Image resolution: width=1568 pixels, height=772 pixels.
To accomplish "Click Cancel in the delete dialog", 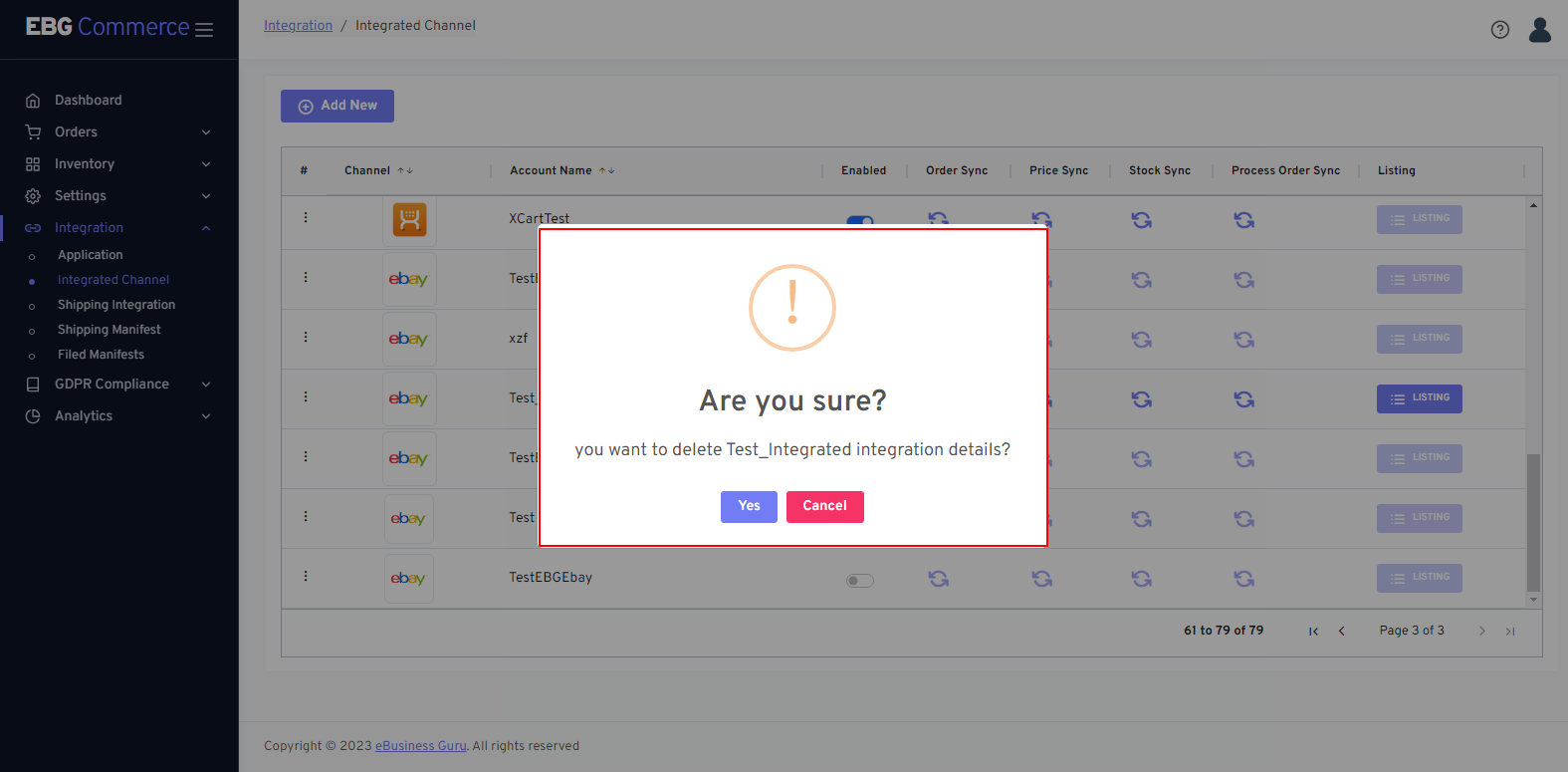I will click(x=824, y=507).
